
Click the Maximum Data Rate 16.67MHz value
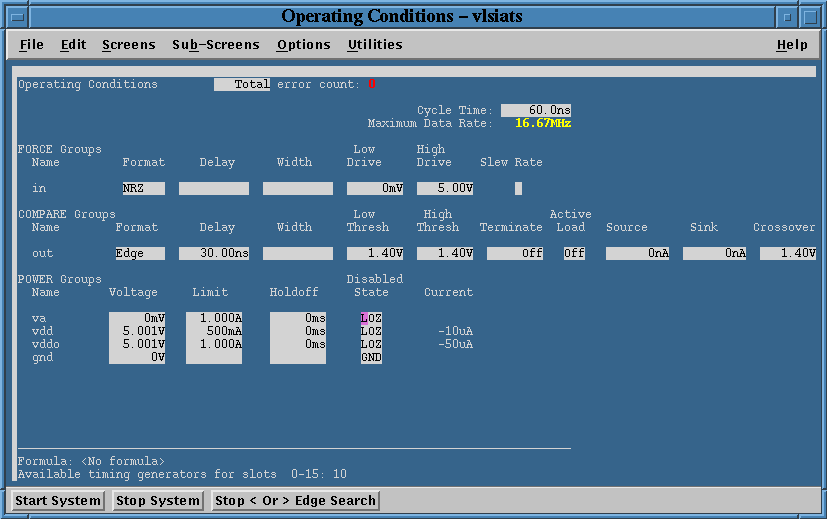[543, 123]
